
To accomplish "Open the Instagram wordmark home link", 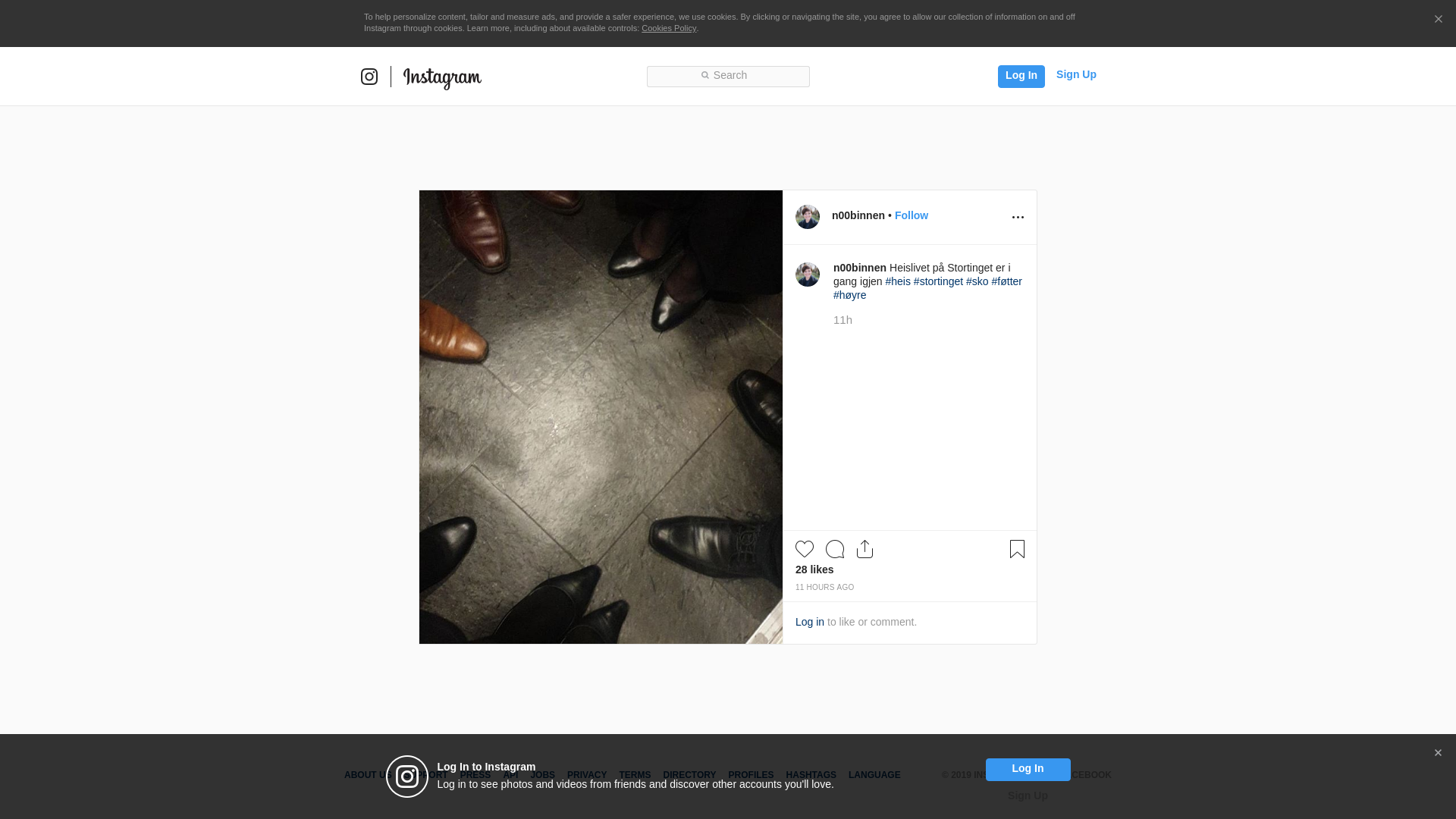I will click(442, 77).
